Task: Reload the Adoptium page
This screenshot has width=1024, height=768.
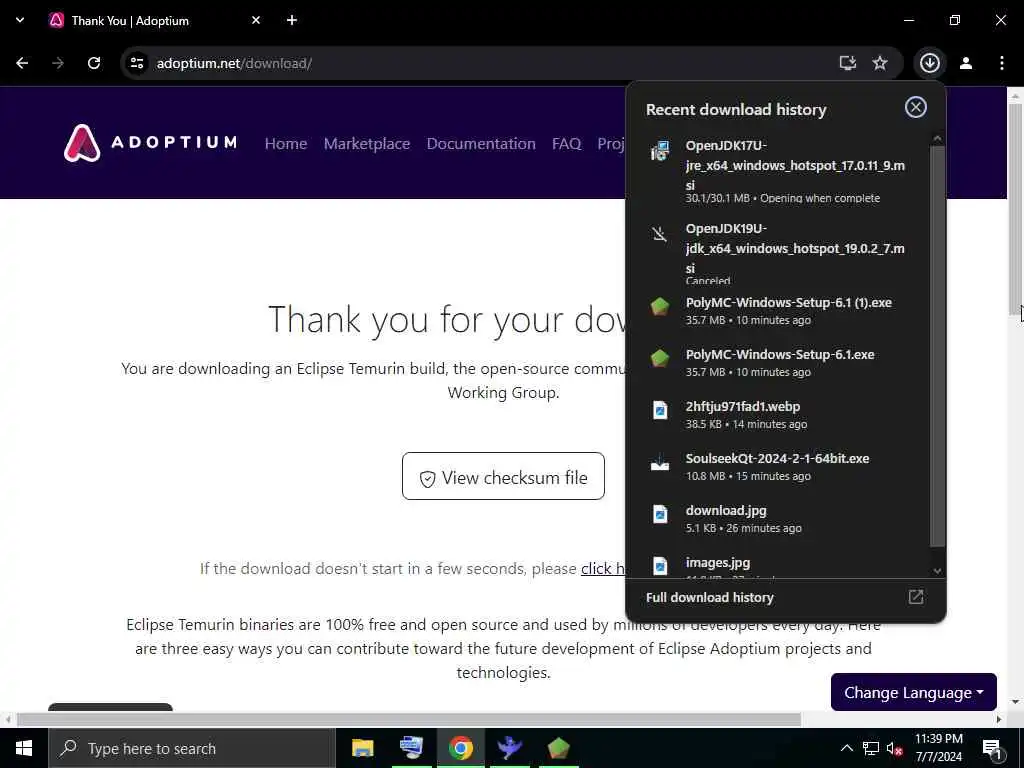Action: [x=94, y=63]
